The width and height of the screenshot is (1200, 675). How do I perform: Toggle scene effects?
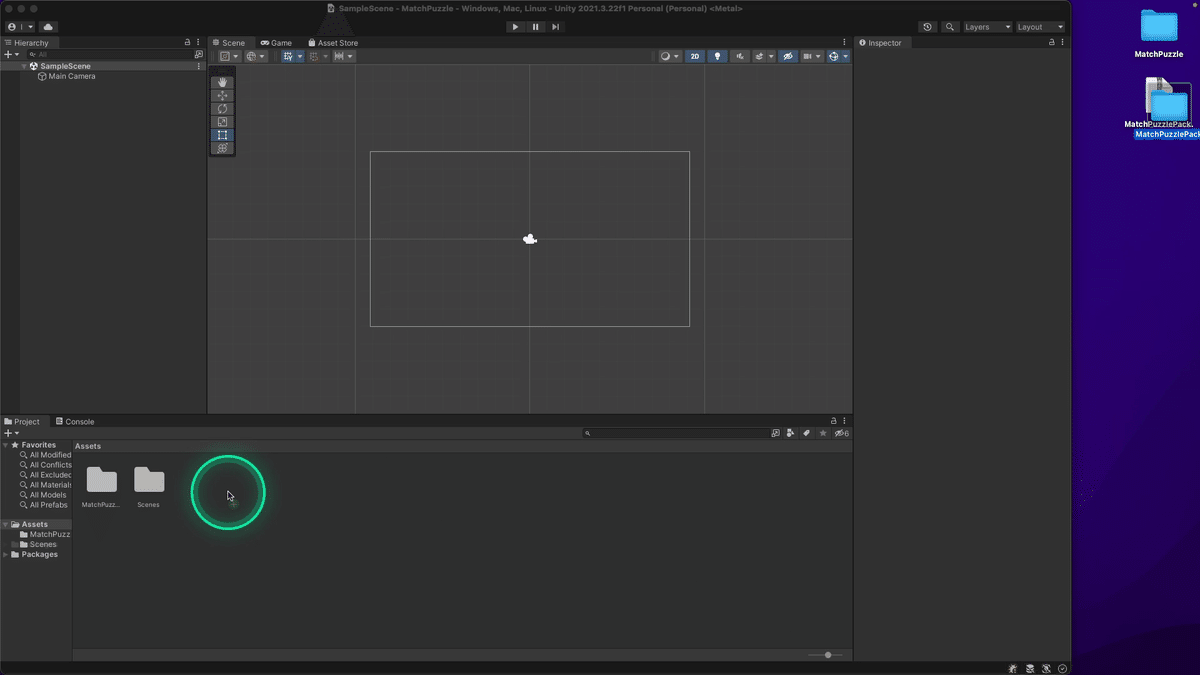pos(760,56)
